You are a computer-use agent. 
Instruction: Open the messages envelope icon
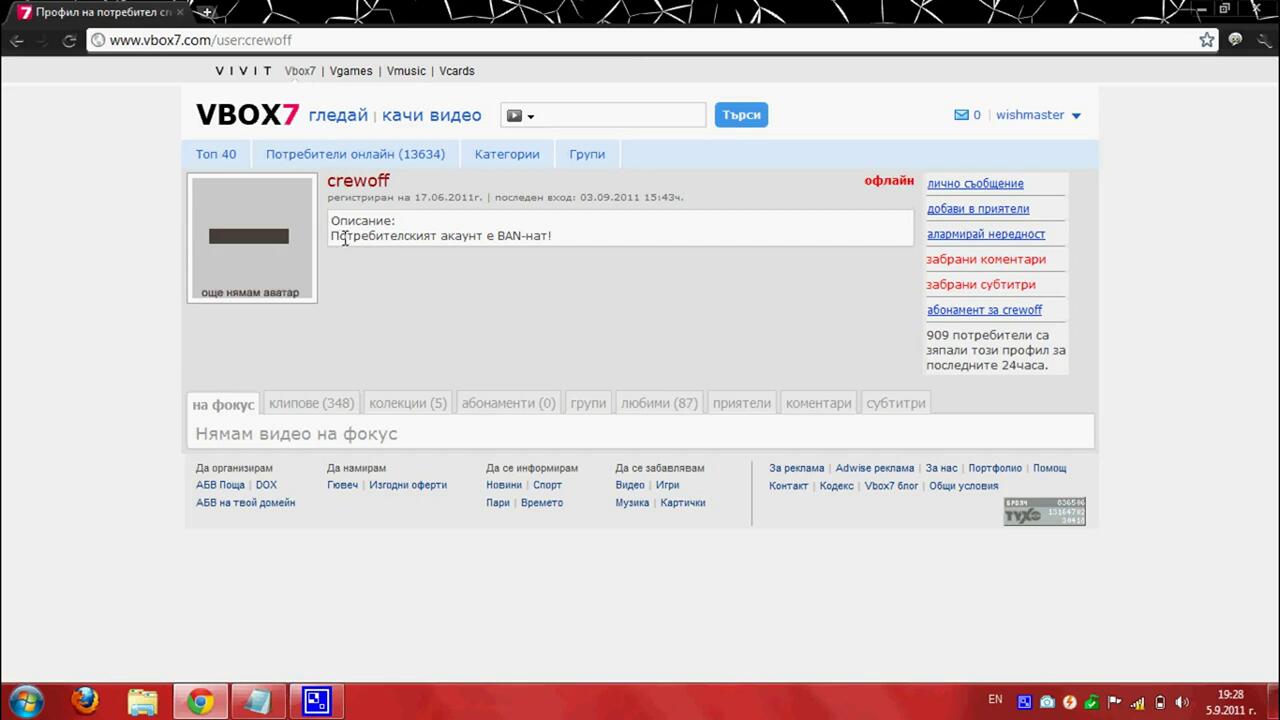tap(961, 115)
